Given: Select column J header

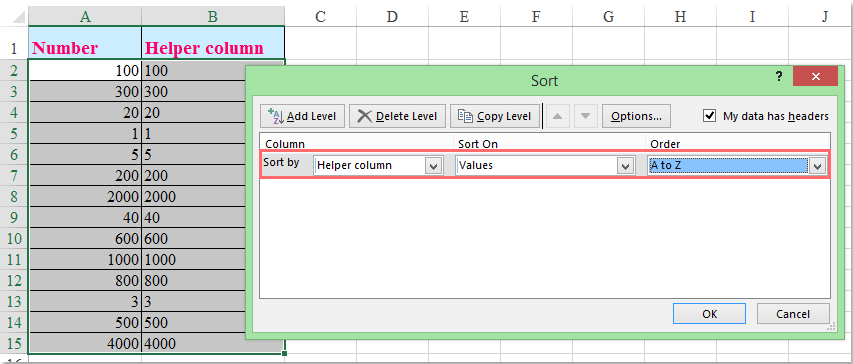Looking at the screenshot, I should click(x=820, y=17).
